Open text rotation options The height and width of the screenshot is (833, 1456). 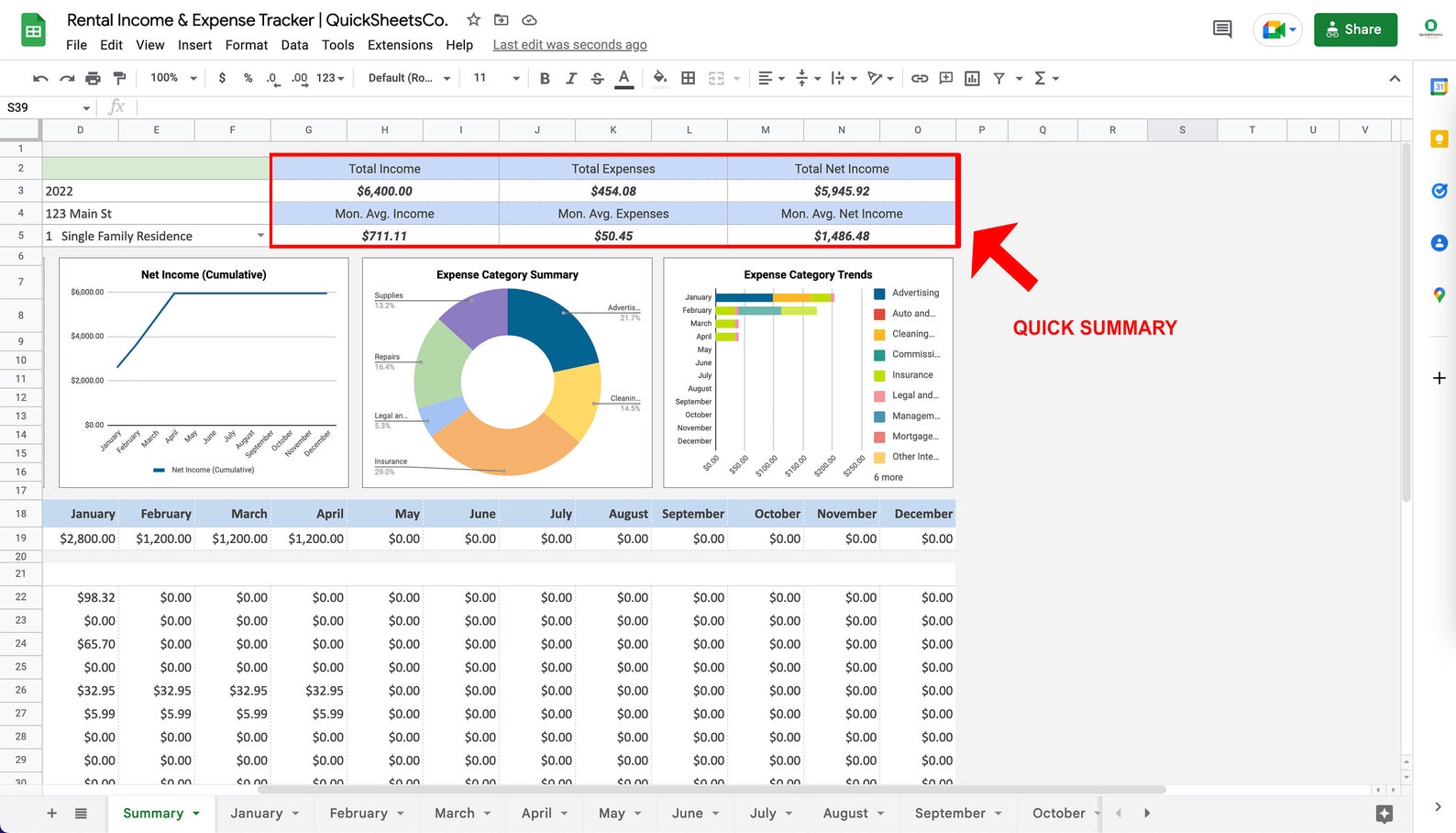tap(880, 79)
